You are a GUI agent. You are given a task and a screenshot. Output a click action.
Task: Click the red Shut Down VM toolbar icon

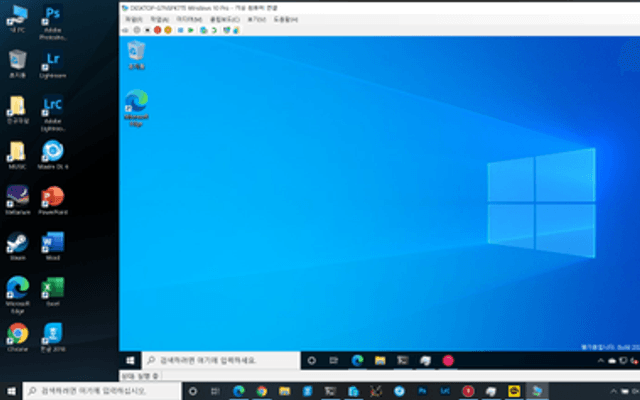158,30
